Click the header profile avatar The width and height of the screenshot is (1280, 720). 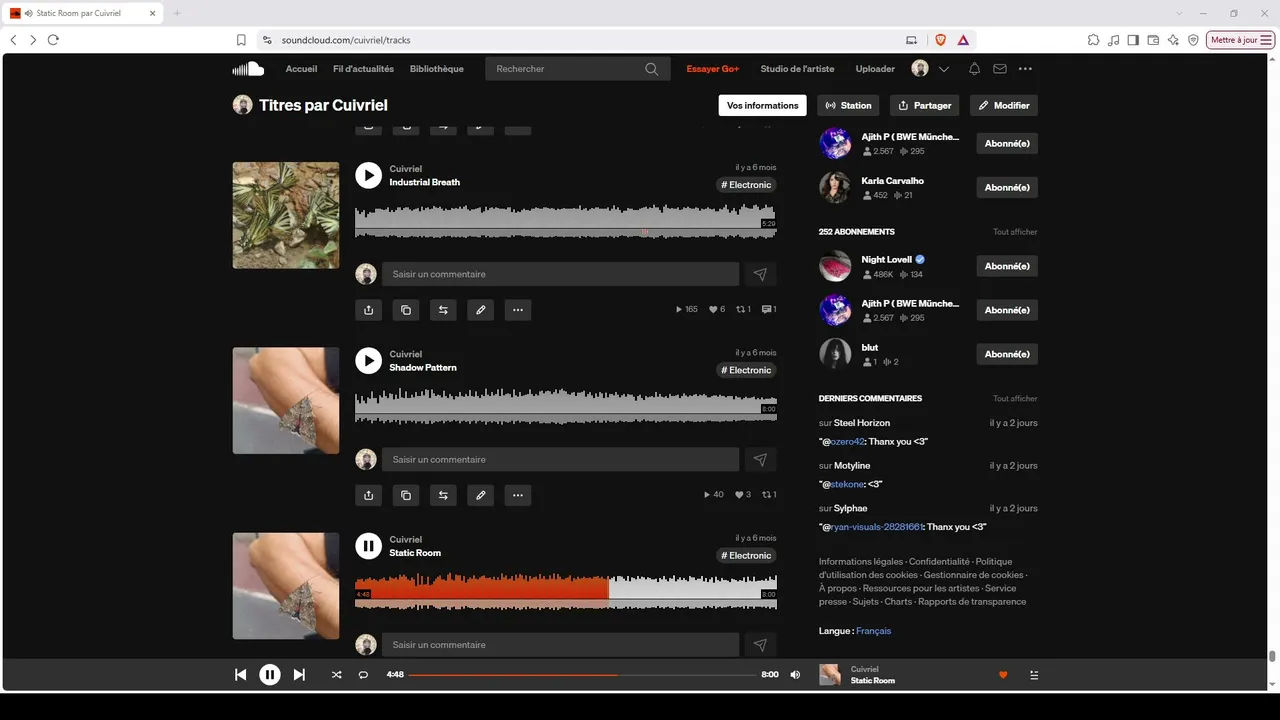point(920,69)
